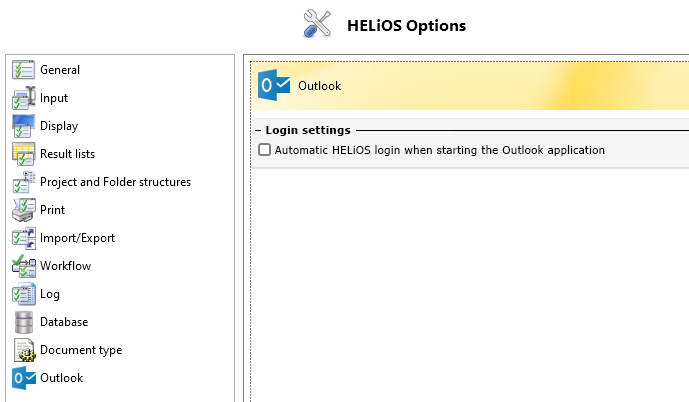Open the General label in list
Viewport: 689px width, 402px height.
click(60, 70)
